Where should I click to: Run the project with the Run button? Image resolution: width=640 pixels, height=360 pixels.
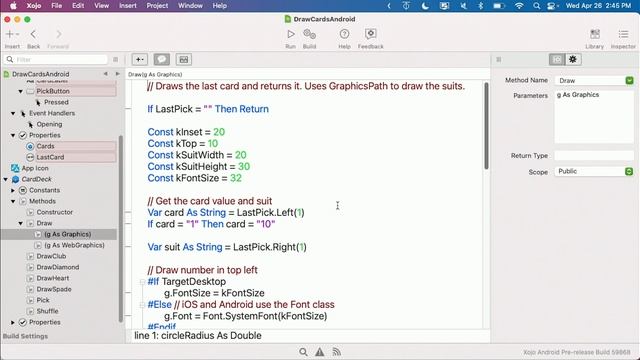[291, 34]
